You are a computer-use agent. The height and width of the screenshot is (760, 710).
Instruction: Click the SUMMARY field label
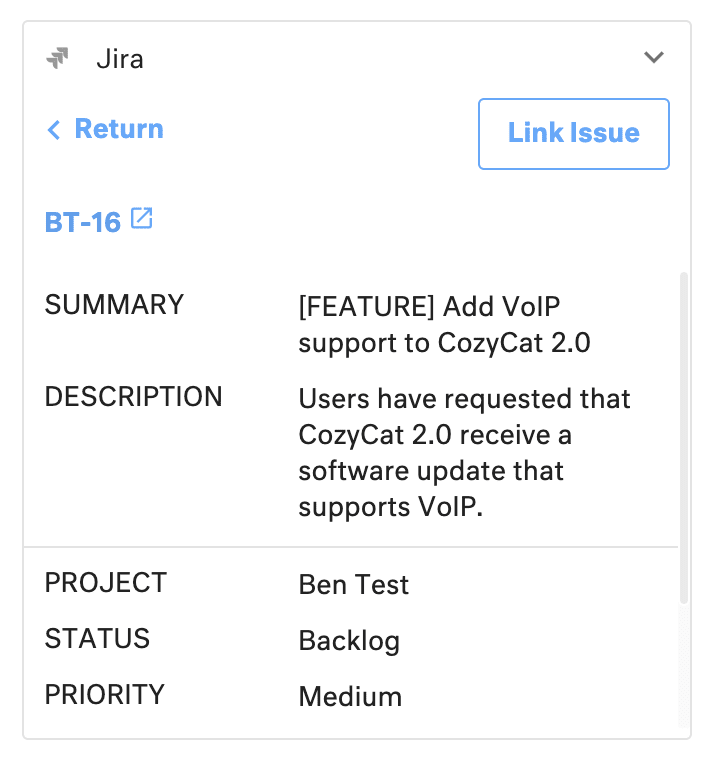pyautogui.click(x=114, y=305)
